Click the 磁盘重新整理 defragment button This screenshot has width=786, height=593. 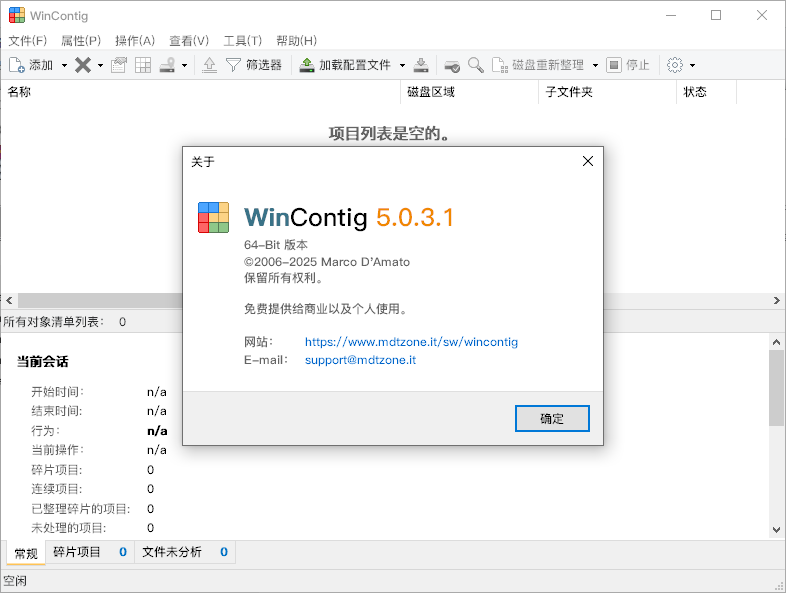click(x=538, y=65)
